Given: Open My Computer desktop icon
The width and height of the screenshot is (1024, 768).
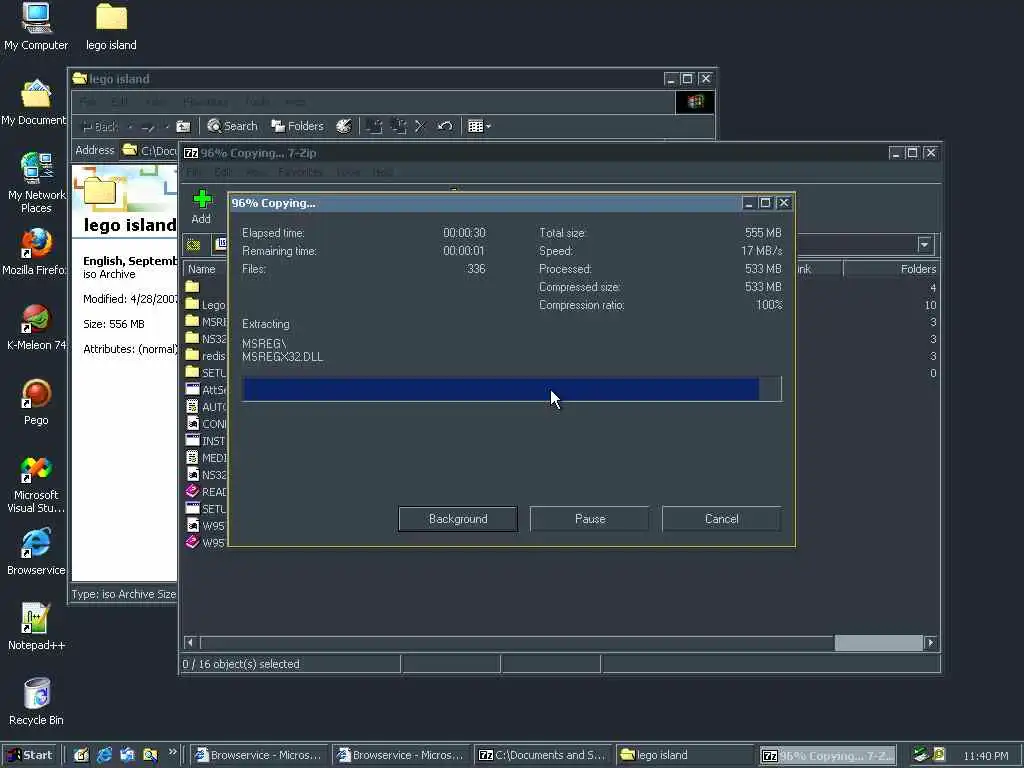Looking at the screenshot, I should point(36,26).
